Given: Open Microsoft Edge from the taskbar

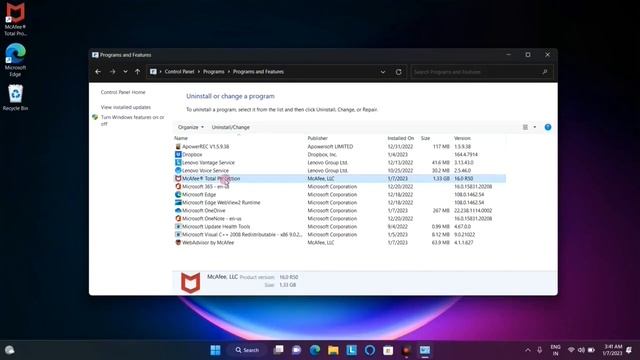Looking at the screenshot, I should pos(315,350).
